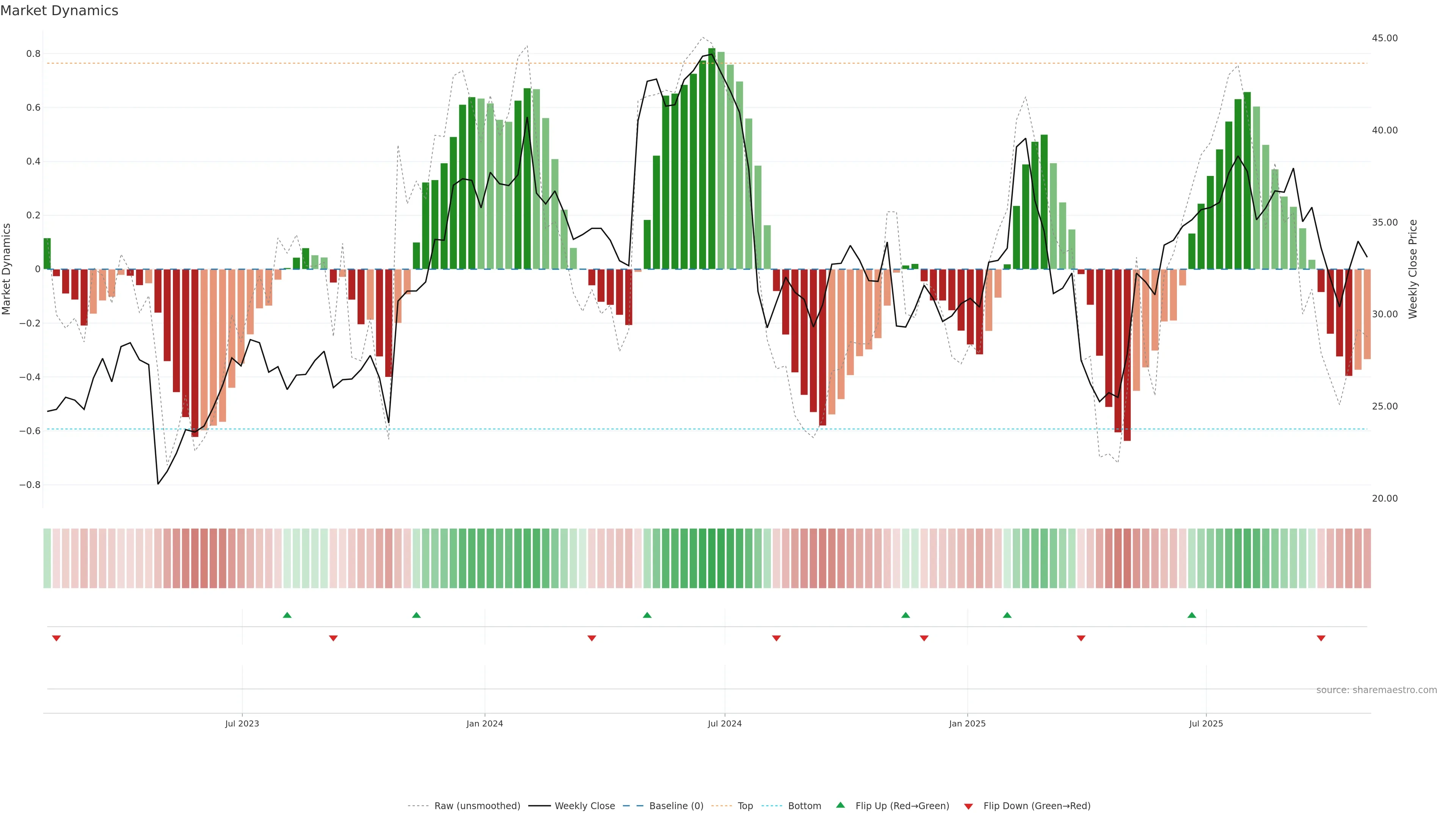1456x819 pixels.
Task: Click the leftmost green cell in heatmap strip
Action: coord(47,559)
